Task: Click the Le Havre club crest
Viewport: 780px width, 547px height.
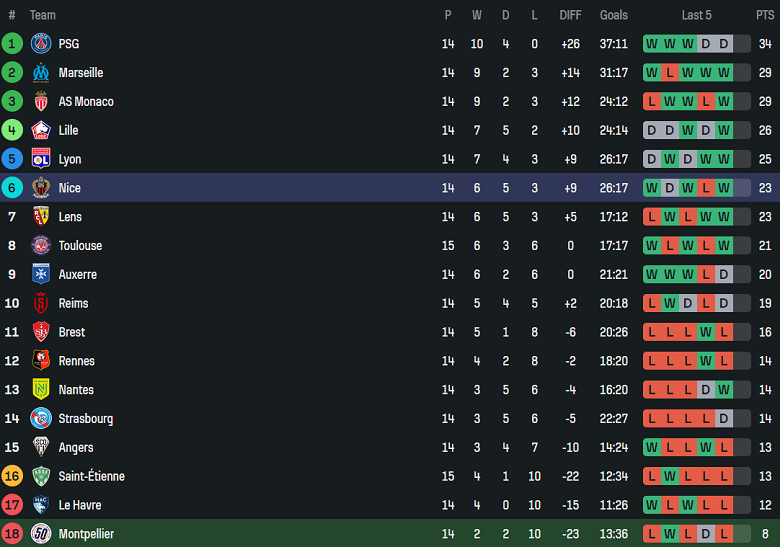Action: coord(41,505)
